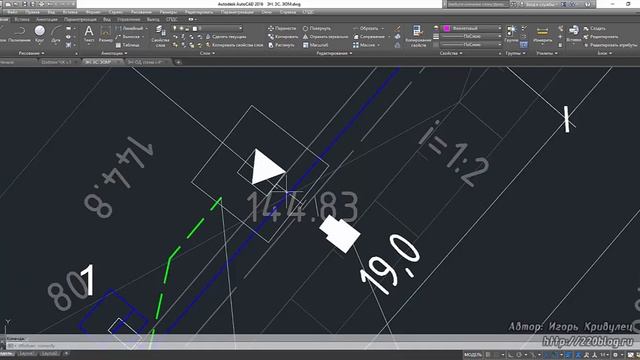Expand the Редактирование panel title
Screen dimensions: 640x360
tap(334, 53)
